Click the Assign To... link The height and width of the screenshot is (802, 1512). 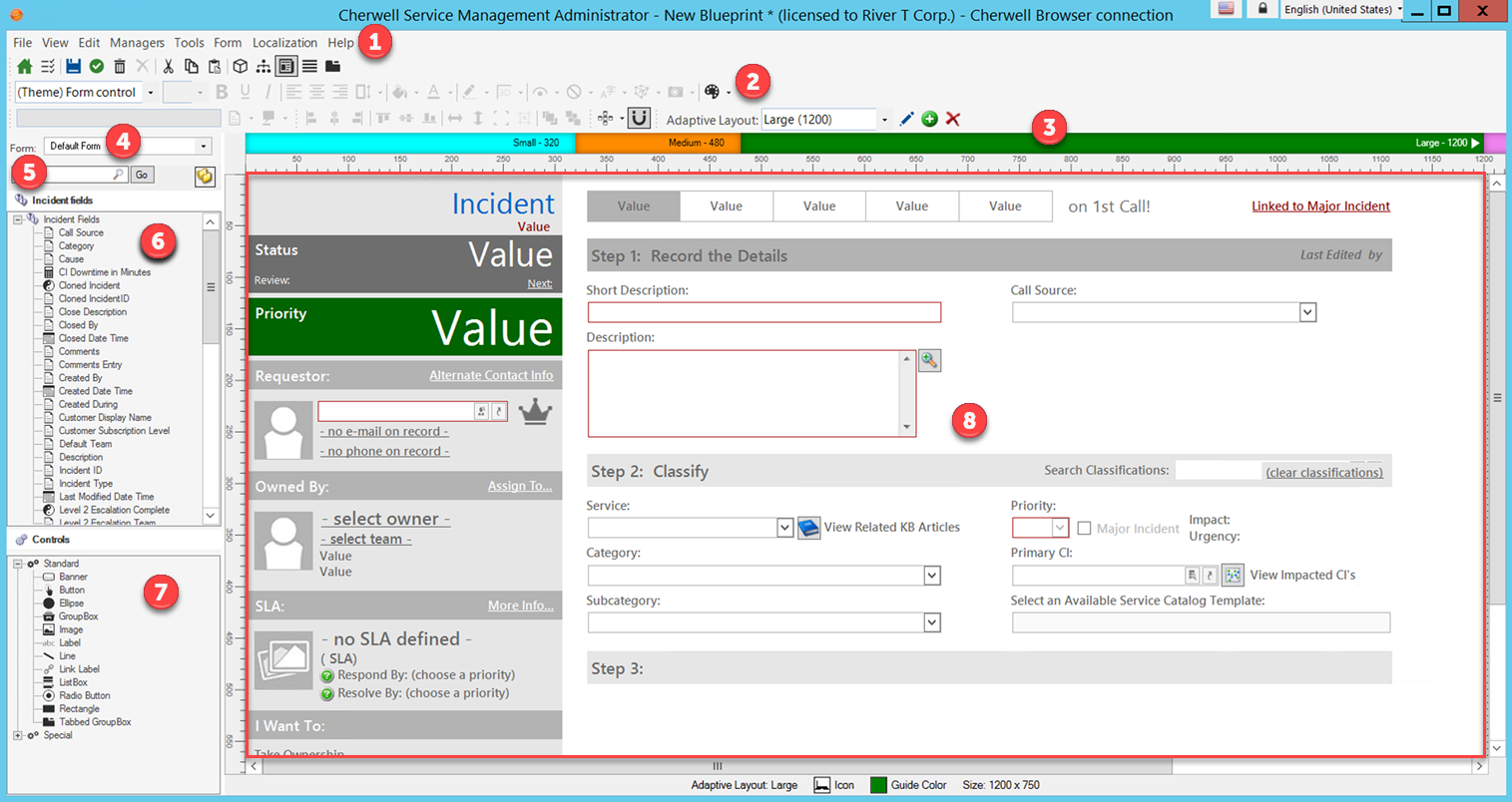pos(520,486)
